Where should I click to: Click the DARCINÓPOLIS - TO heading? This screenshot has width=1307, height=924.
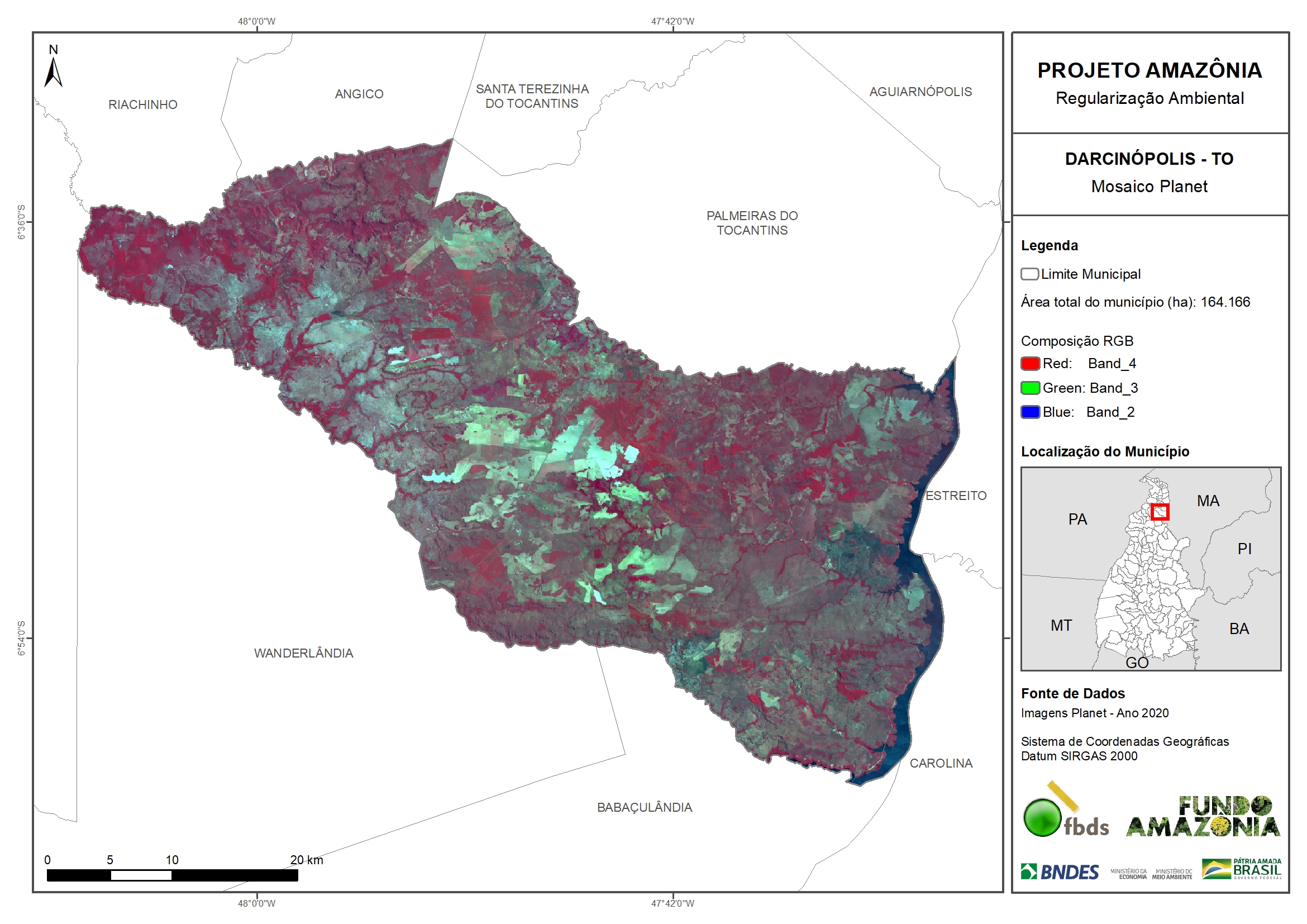point(1149,159)
